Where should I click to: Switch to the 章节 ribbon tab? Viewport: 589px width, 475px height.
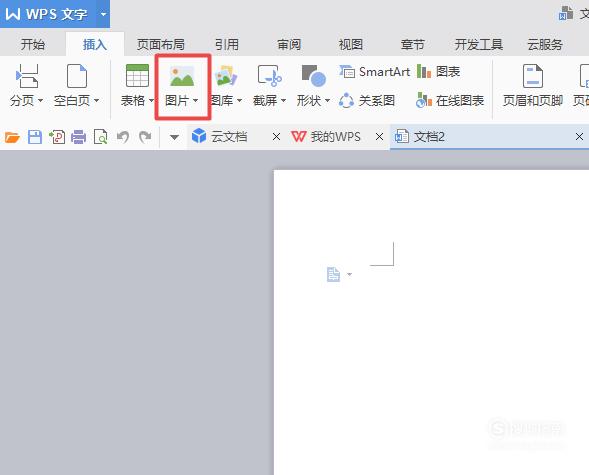[412, 45]
